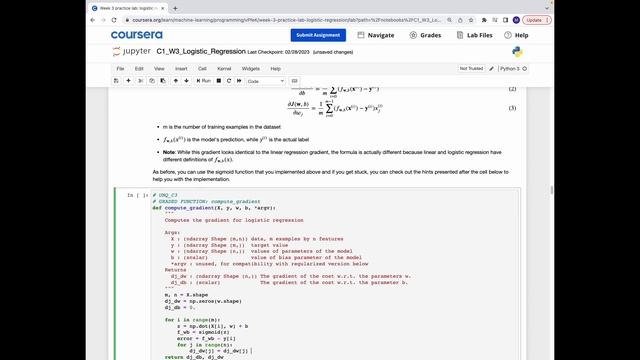
Task: Open Grades in Coursera header
Action: pyautogui.click(x=425, y=35)
